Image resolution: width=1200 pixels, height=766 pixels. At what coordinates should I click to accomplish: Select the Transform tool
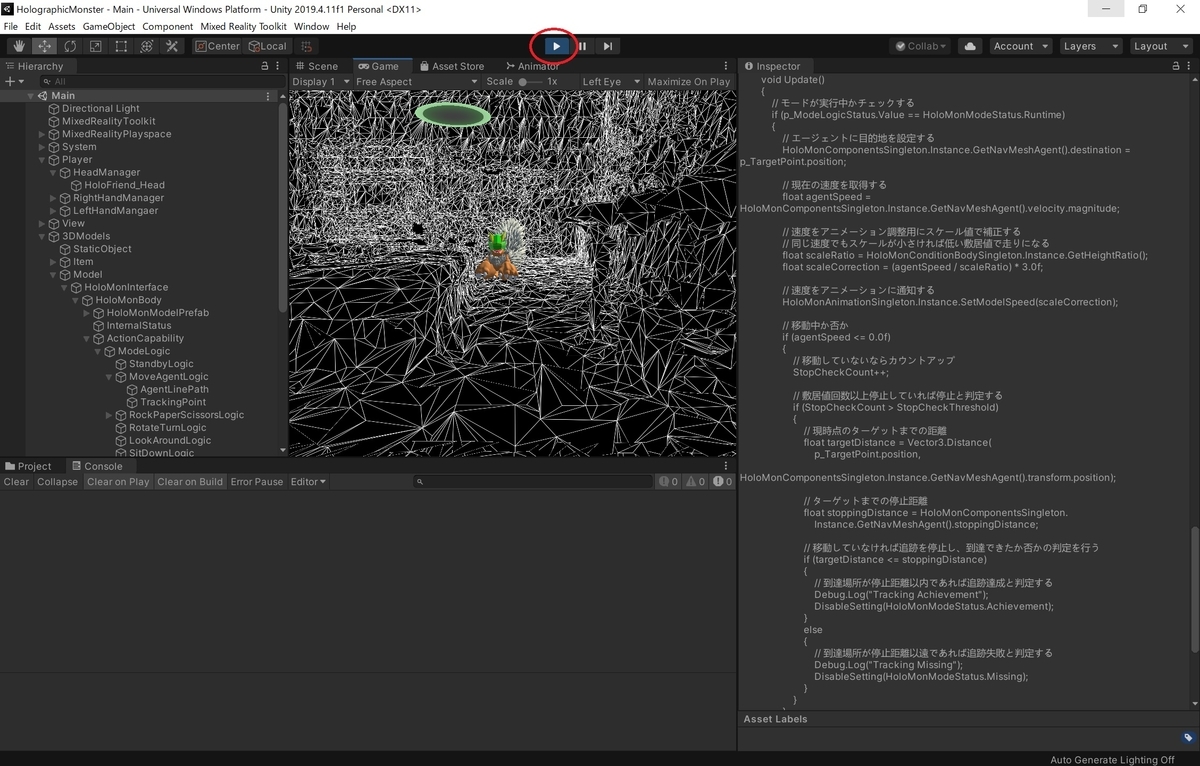[x=146, y=46]
